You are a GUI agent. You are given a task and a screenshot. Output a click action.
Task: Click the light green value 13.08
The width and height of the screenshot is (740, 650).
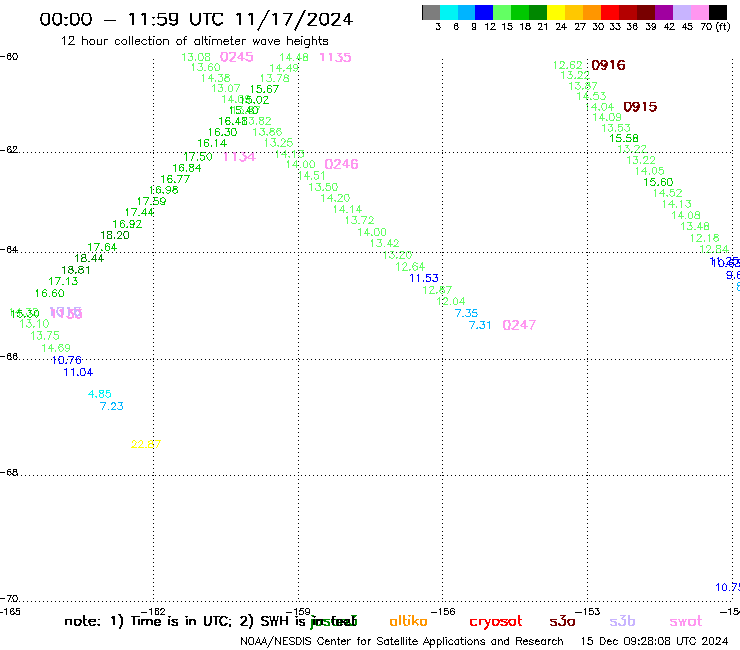point(196,58)
